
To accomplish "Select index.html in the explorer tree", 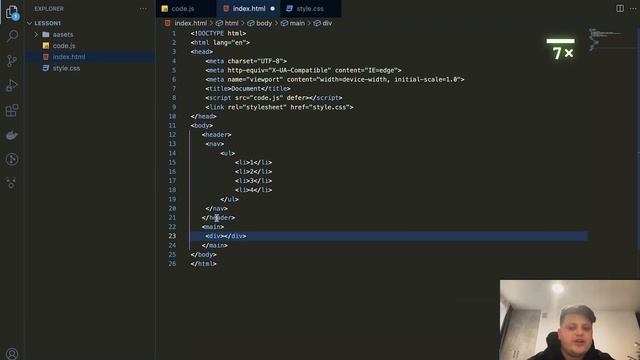I will [69, 57].
